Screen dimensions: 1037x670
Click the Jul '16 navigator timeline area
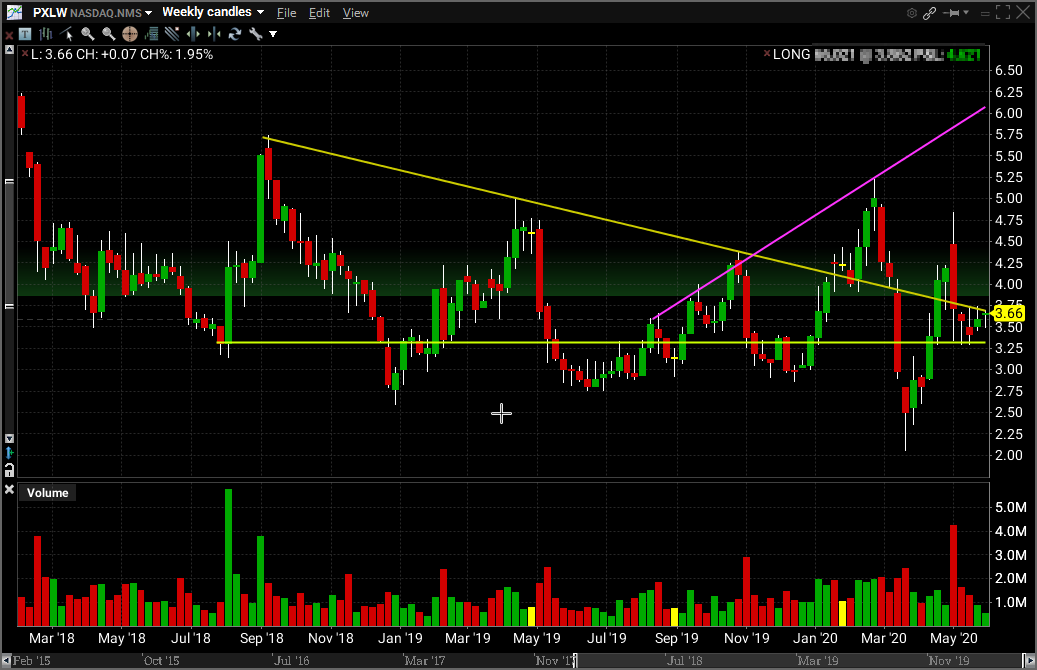pyautogui.click(x=292, y=660)
